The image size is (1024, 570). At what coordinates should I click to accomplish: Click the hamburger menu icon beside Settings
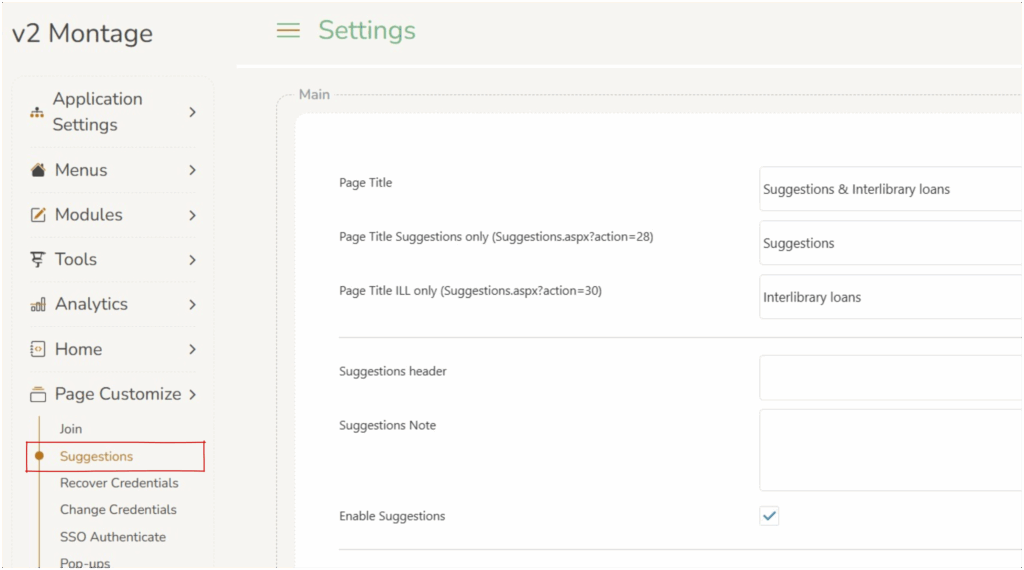(x=288, y=31)
